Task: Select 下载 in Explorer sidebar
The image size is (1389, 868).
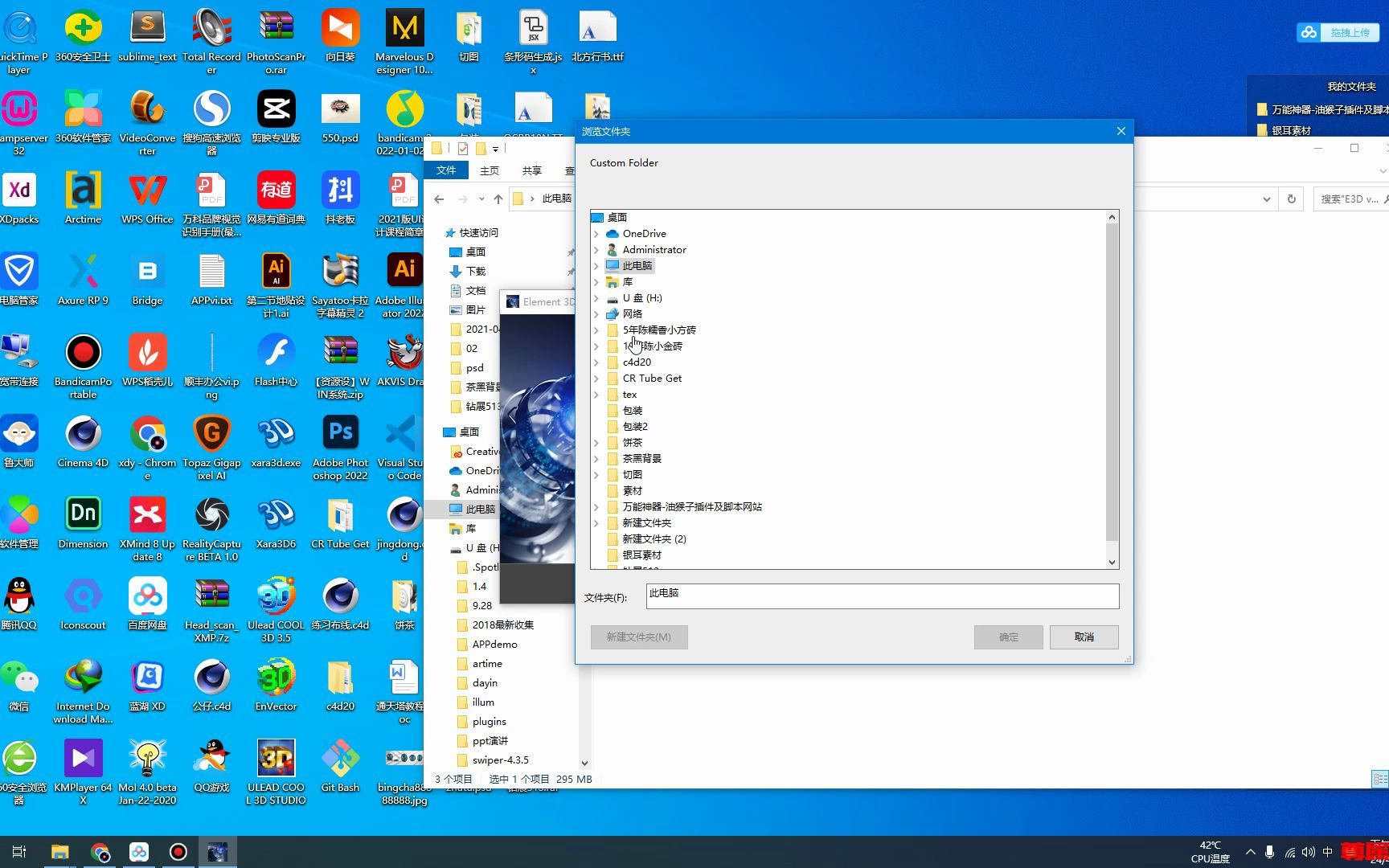Action: (476, 272)
